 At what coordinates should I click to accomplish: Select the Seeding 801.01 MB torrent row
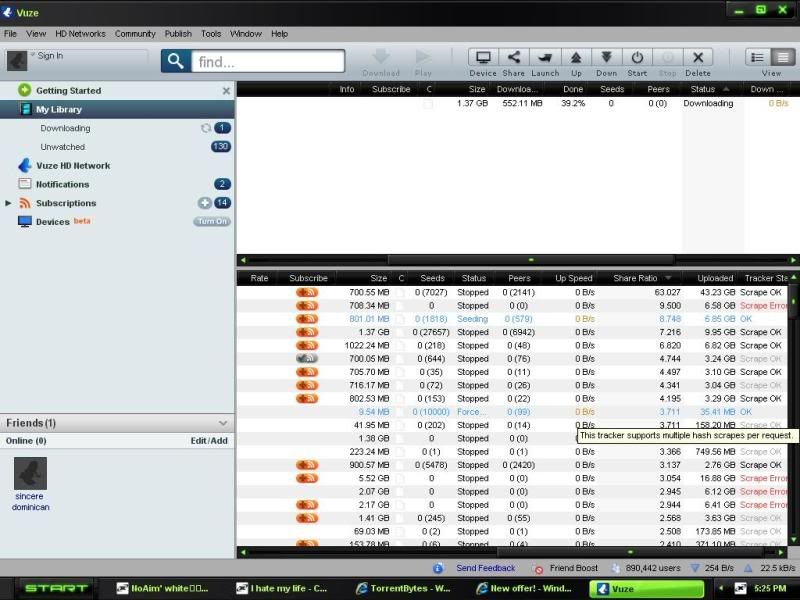click(512, 319)
